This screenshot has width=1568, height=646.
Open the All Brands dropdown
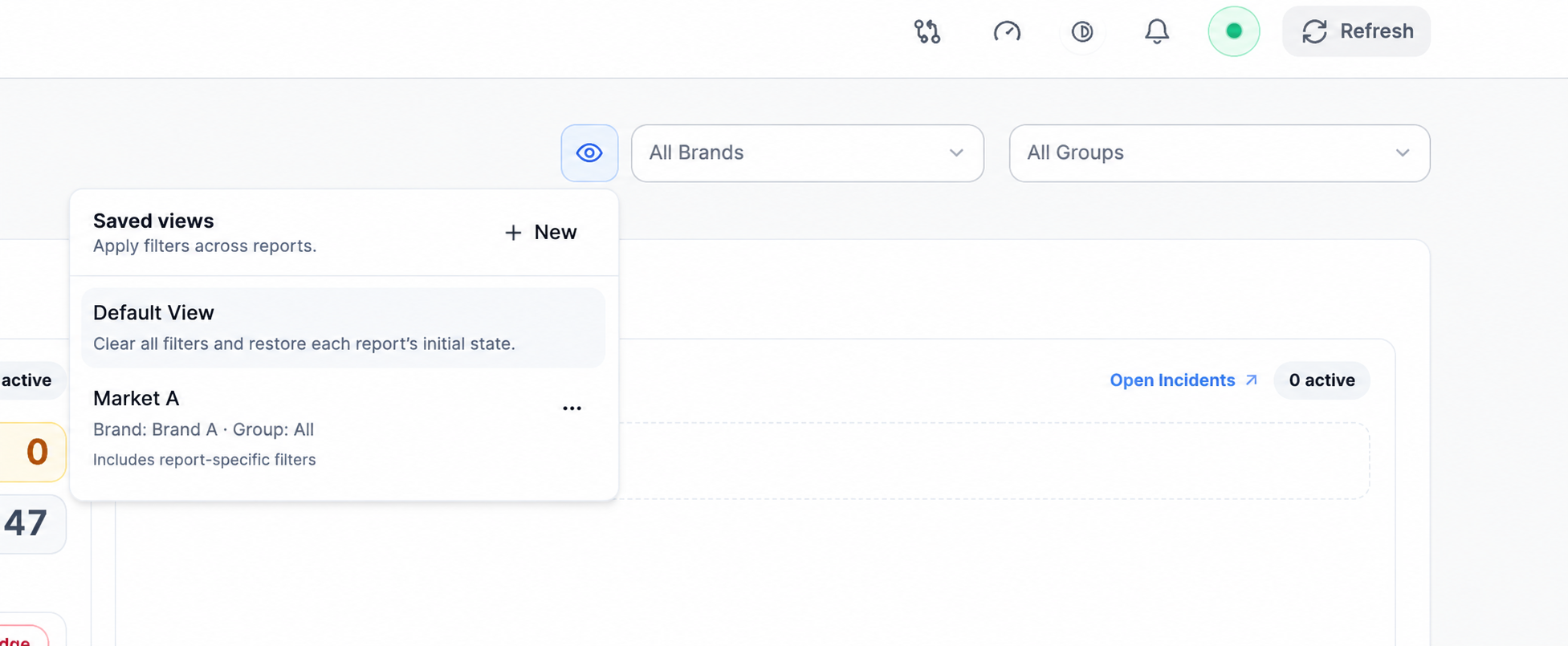tap(808, 152)
